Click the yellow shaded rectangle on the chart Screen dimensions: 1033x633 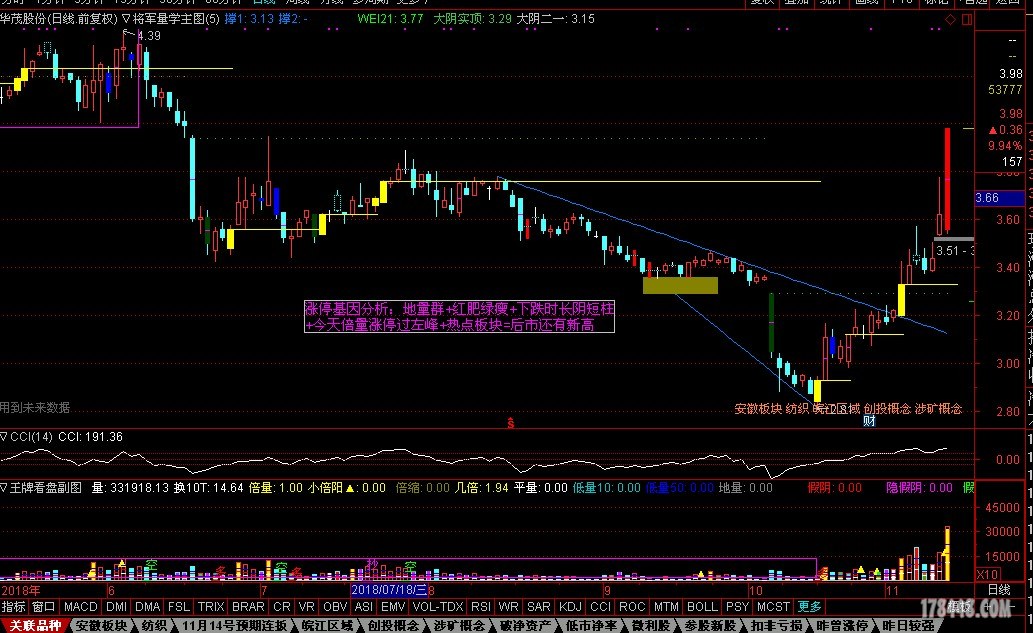click(681, 285)
